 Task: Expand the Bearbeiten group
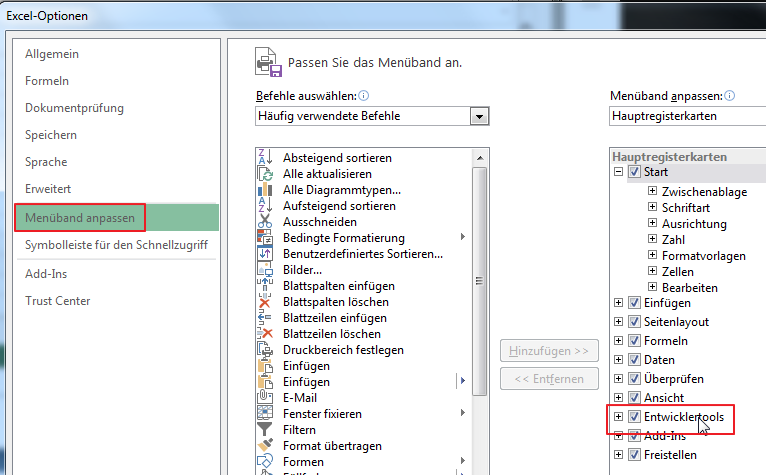[652, 287]
